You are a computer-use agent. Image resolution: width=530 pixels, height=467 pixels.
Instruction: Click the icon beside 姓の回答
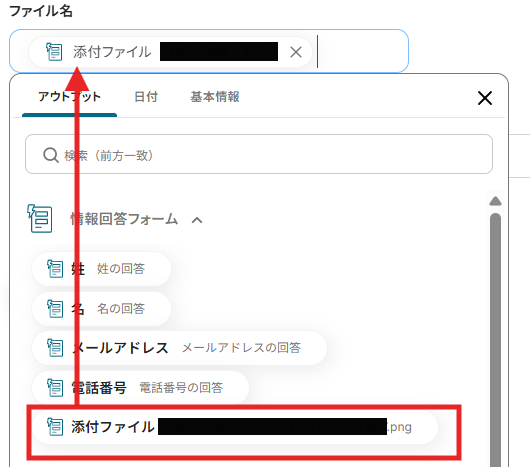55,269
